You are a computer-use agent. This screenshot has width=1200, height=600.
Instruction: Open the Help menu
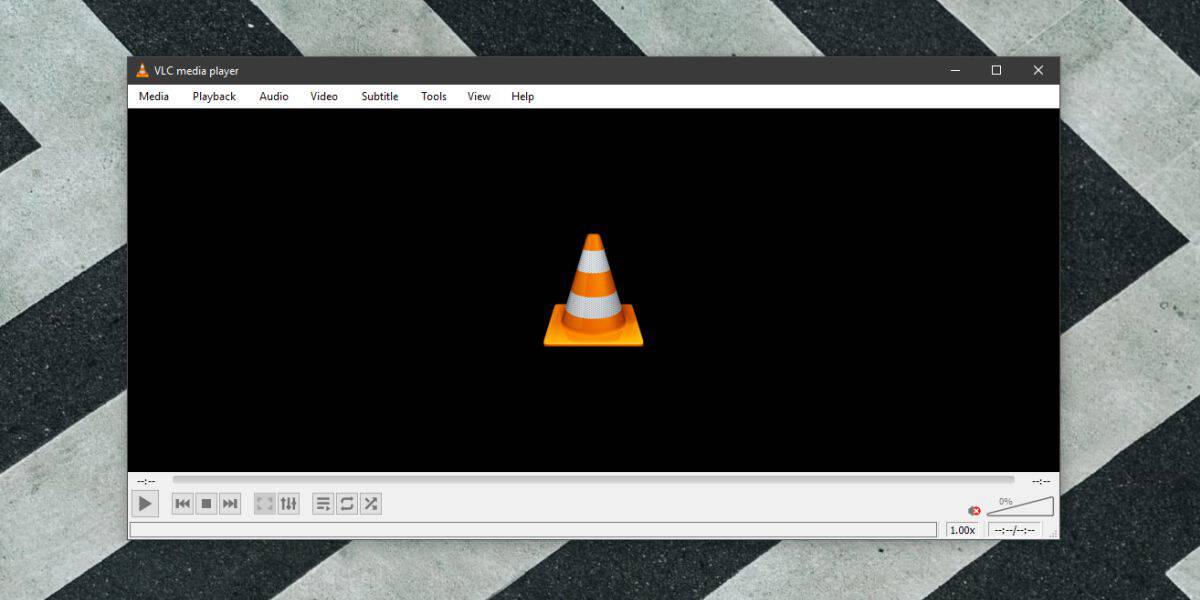[523, 96]
